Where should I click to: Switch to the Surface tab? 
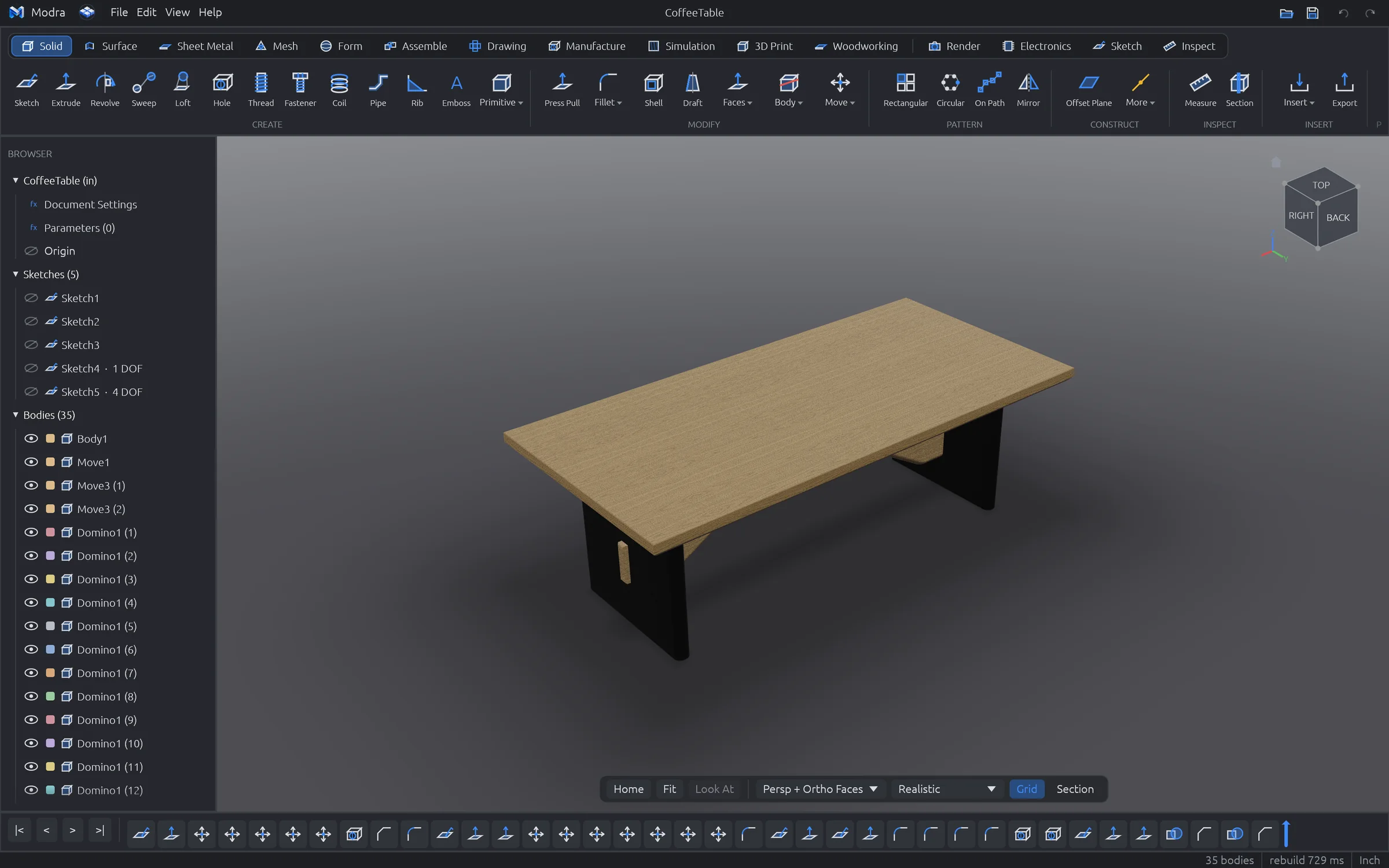[x=111, y=46]
